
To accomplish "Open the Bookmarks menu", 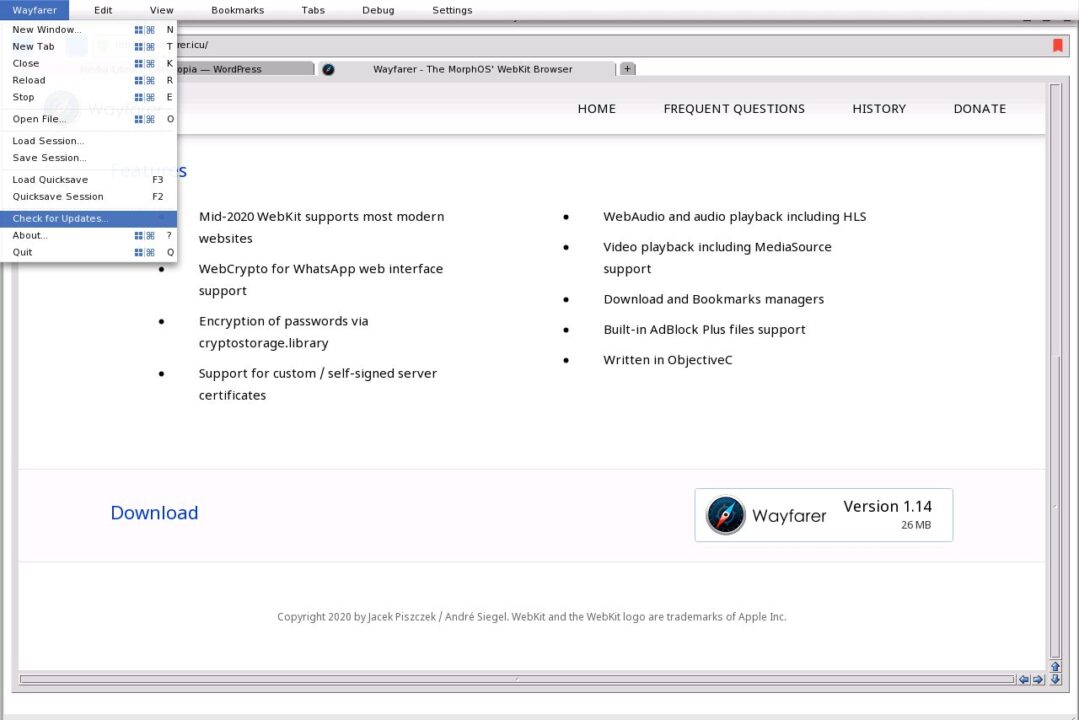I will (x=237, y=10).
